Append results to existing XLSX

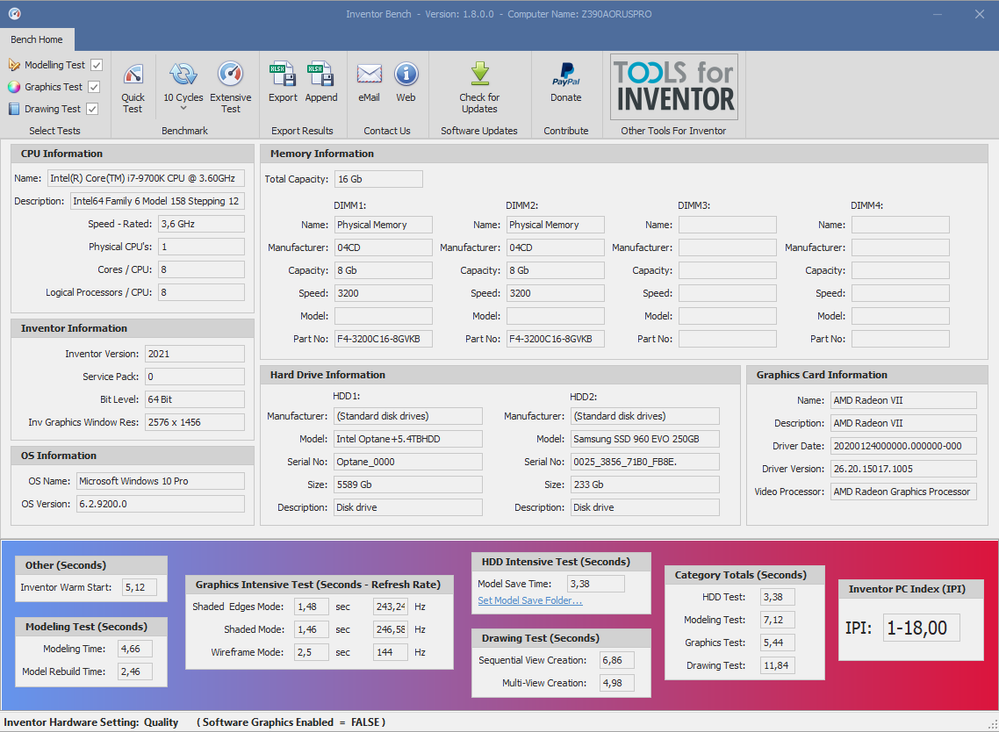coord(321,82)
